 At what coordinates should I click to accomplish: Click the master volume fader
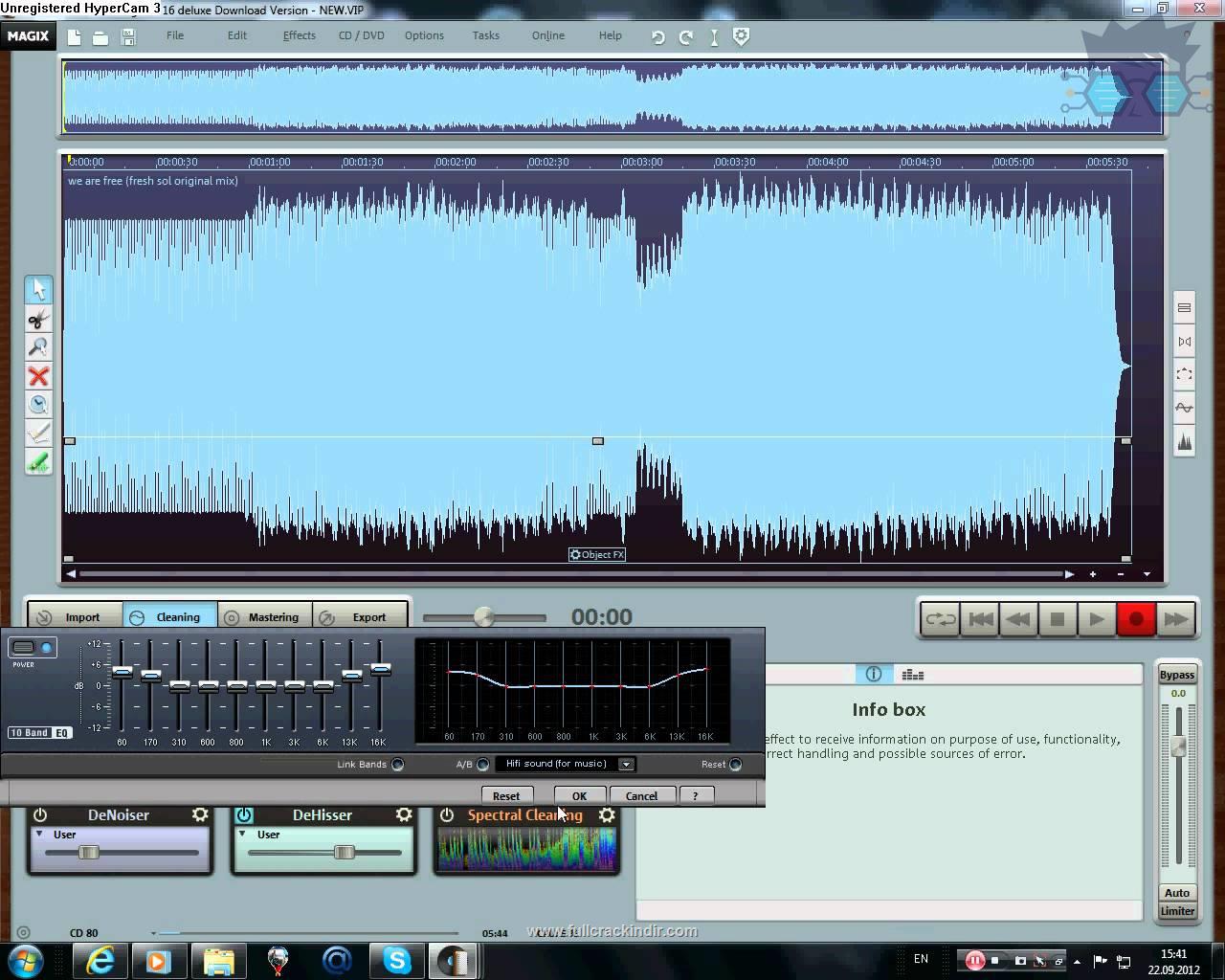point(1178,746)
